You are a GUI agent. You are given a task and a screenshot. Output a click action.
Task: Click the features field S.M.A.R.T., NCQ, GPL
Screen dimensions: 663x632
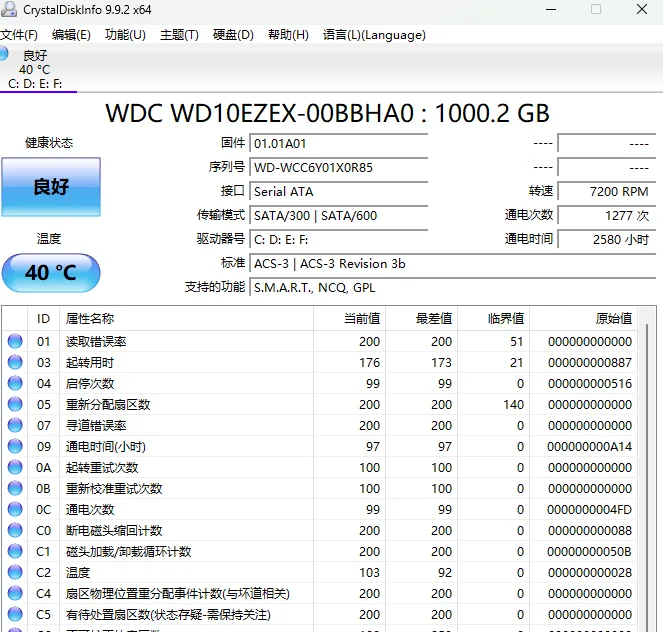tap(453, 288)
